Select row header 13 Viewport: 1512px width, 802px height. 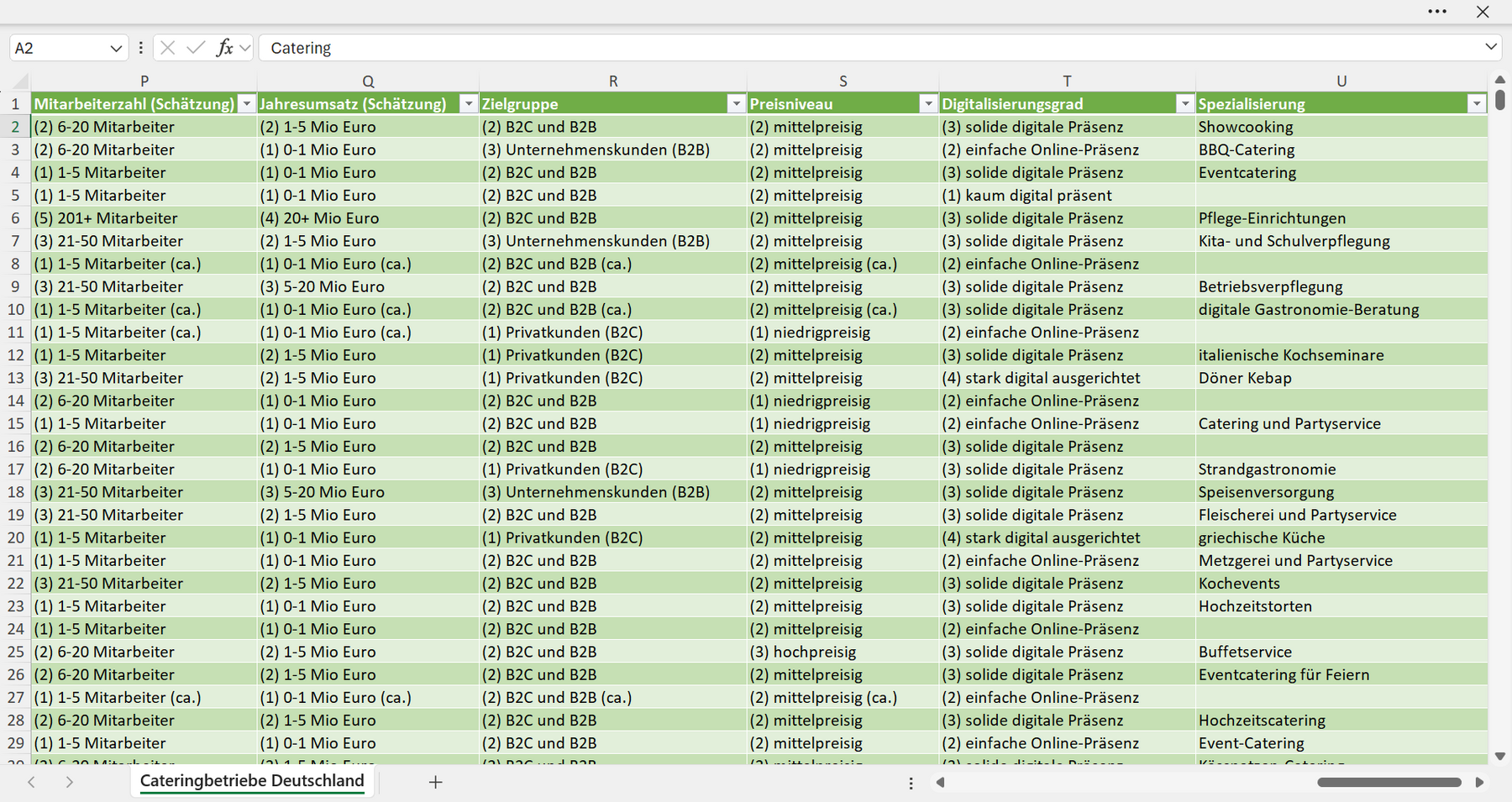pyautogui.click(x=15, y=378)
